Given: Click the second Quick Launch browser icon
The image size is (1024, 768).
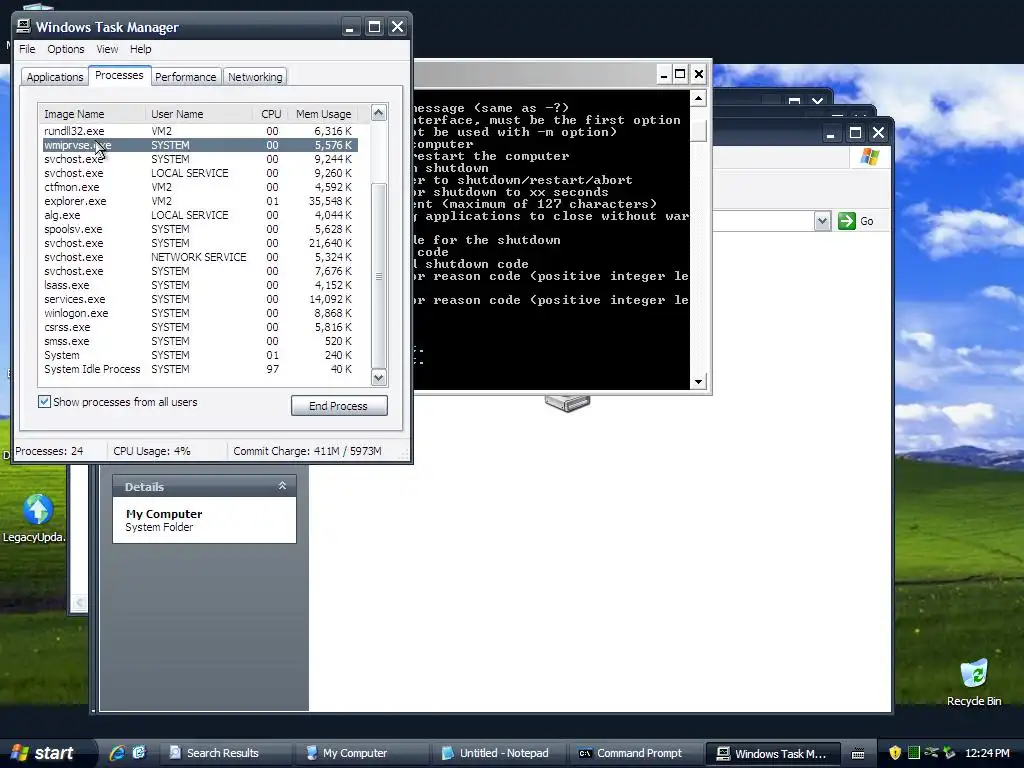Looking at the screenshot, I should (x=139, y=753).
